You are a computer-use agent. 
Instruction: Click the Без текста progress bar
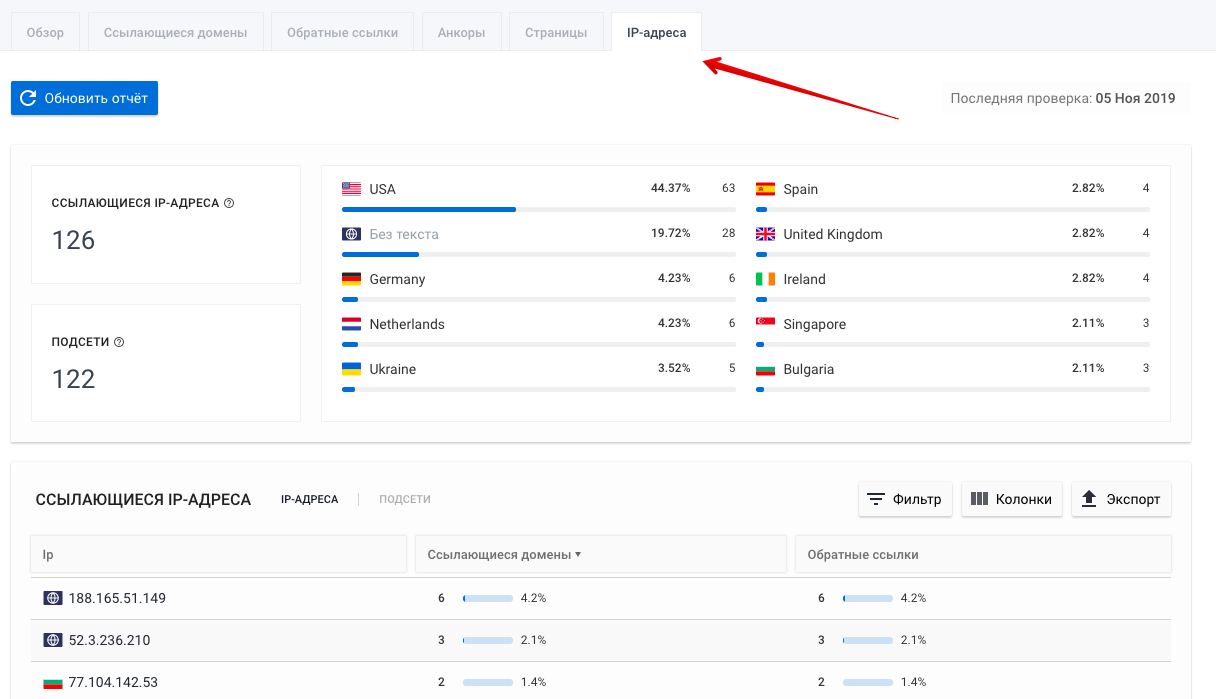(539, 255)
